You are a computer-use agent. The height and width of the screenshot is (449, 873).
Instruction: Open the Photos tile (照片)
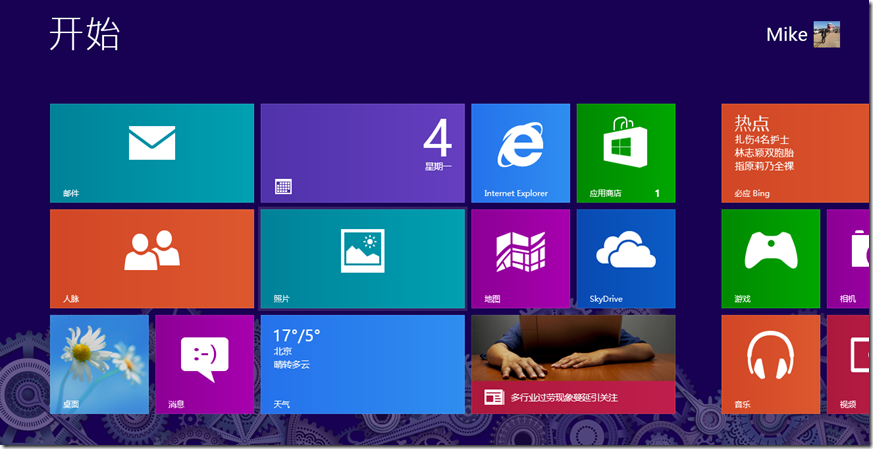click(x=362, y=258)
